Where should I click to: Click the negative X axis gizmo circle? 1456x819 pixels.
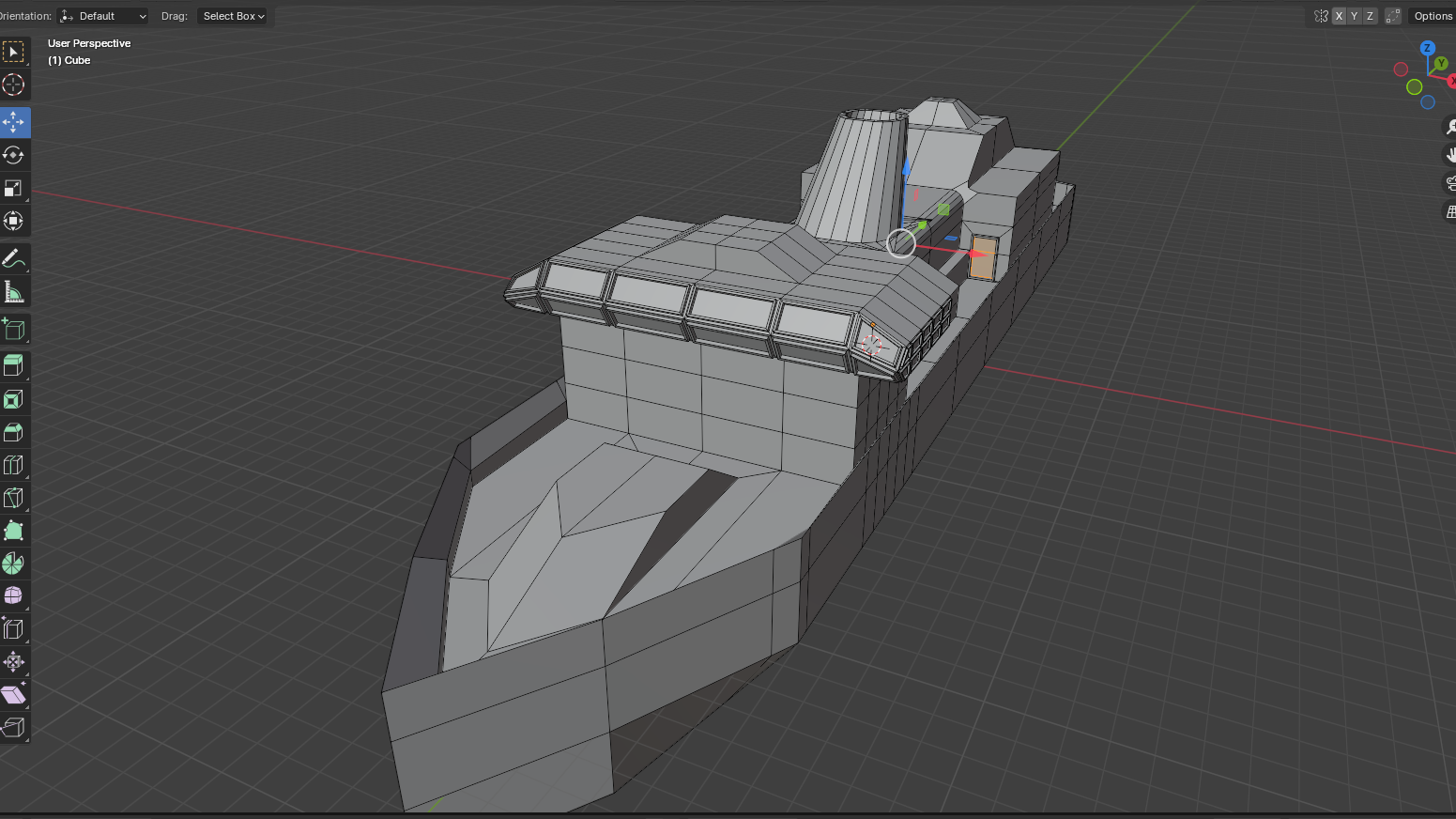[x=1401, y=70]
